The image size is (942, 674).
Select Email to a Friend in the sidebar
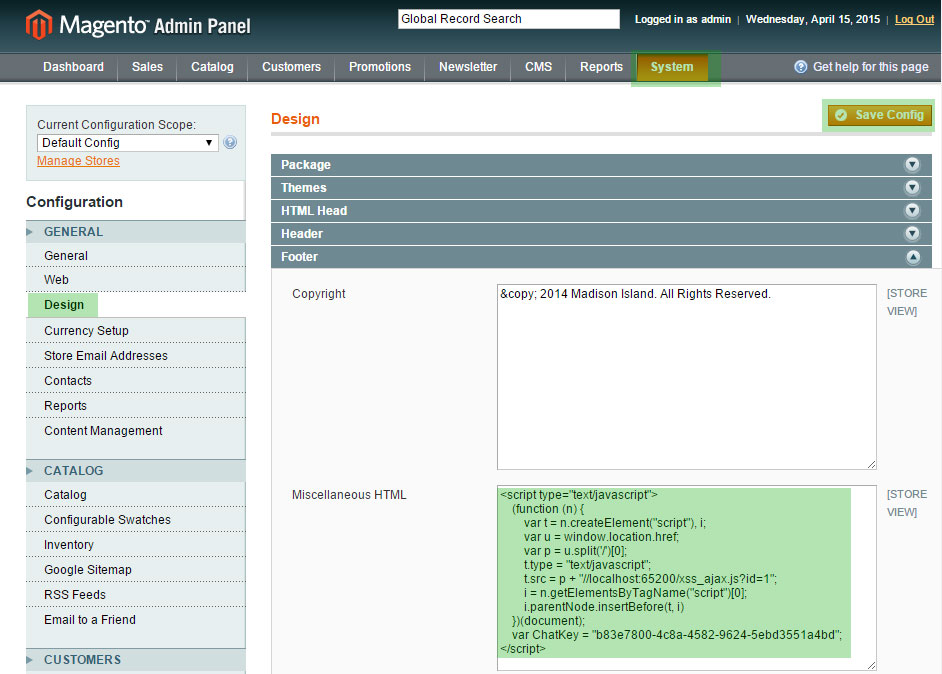pyautogui.click(x=136, y=620)
